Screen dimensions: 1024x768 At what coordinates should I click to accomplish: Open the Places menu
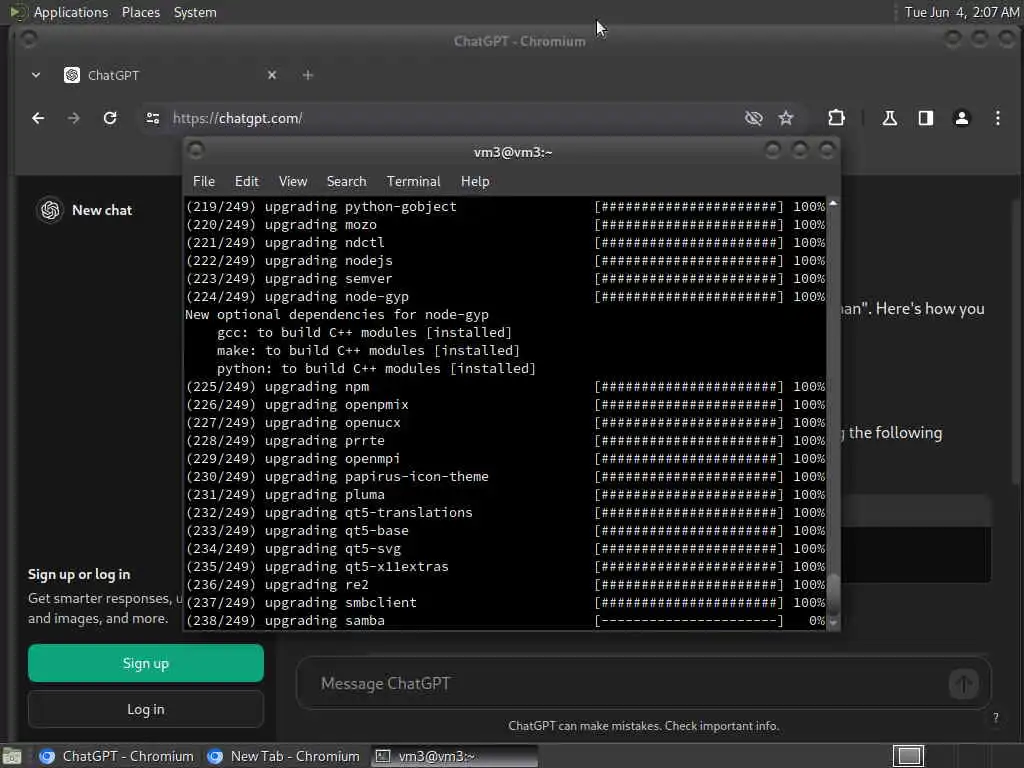coord(141,12)
